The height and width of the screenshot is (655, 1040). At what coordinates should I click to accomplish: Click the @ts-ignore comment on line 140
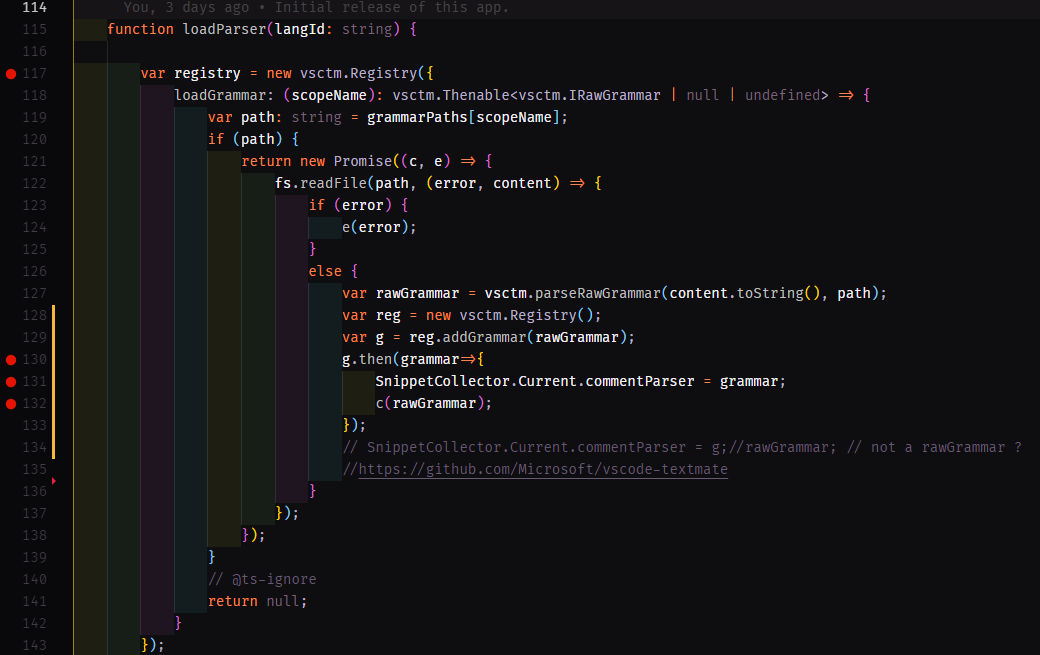click(262, 578)
